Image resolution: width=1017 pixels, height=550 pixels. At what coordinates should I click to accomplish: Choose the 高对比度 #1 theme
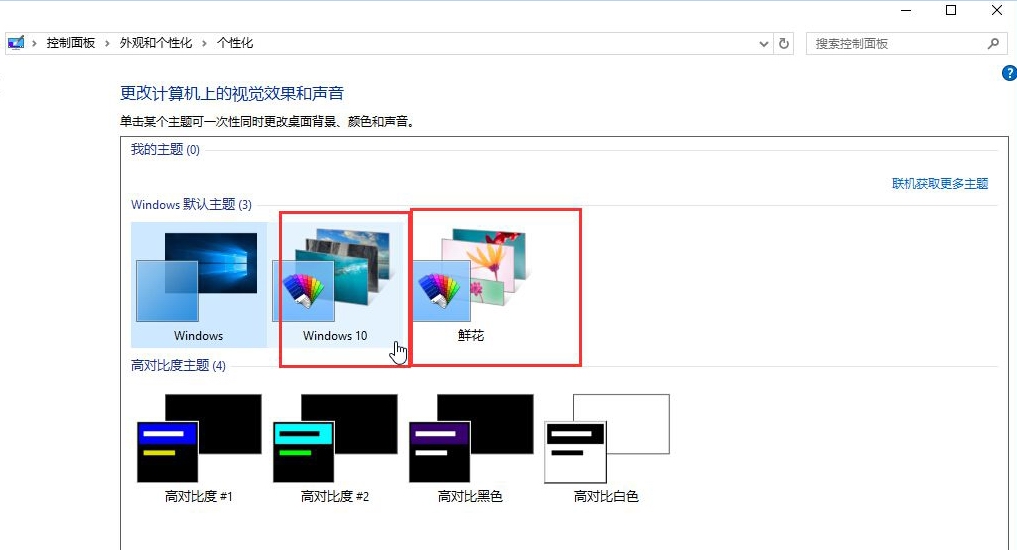point(198,449)
